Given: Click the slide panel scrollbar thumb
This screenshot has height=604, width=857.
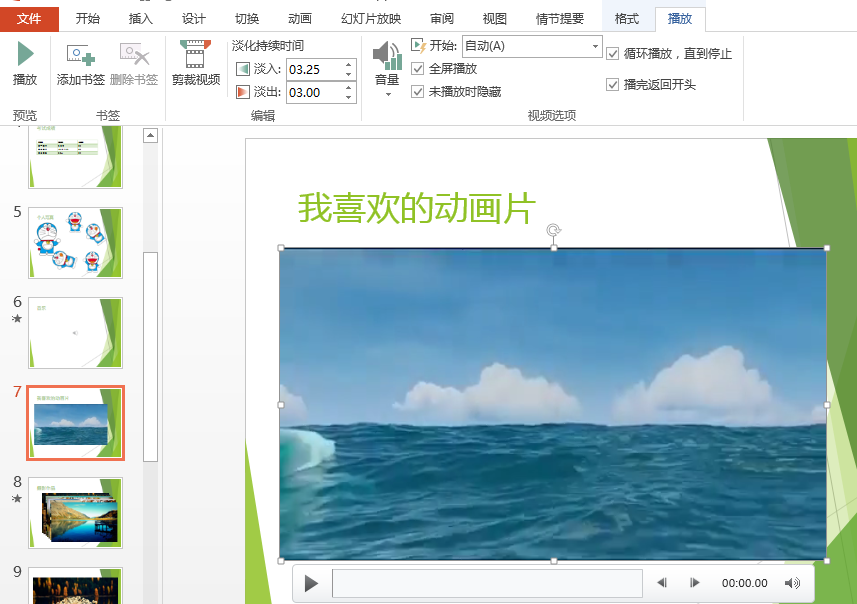Looking at the screenshot, I should [x=150, y=356].
